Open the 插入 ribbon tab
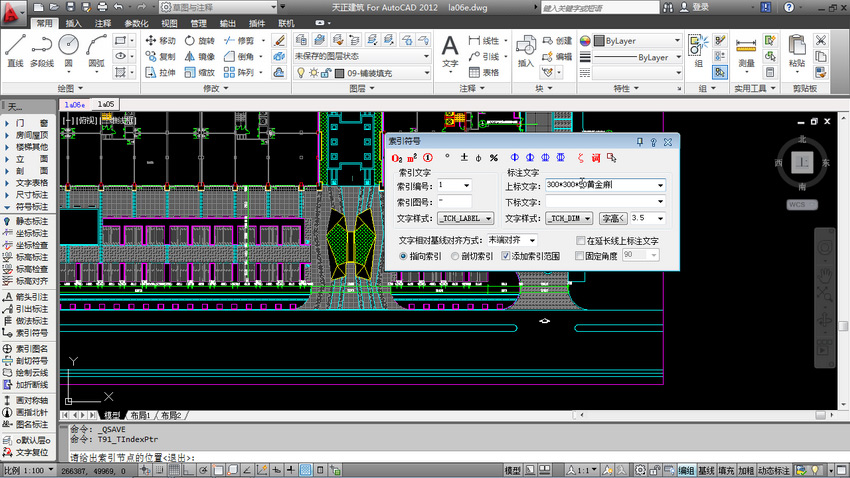 [x=73, y=23]
